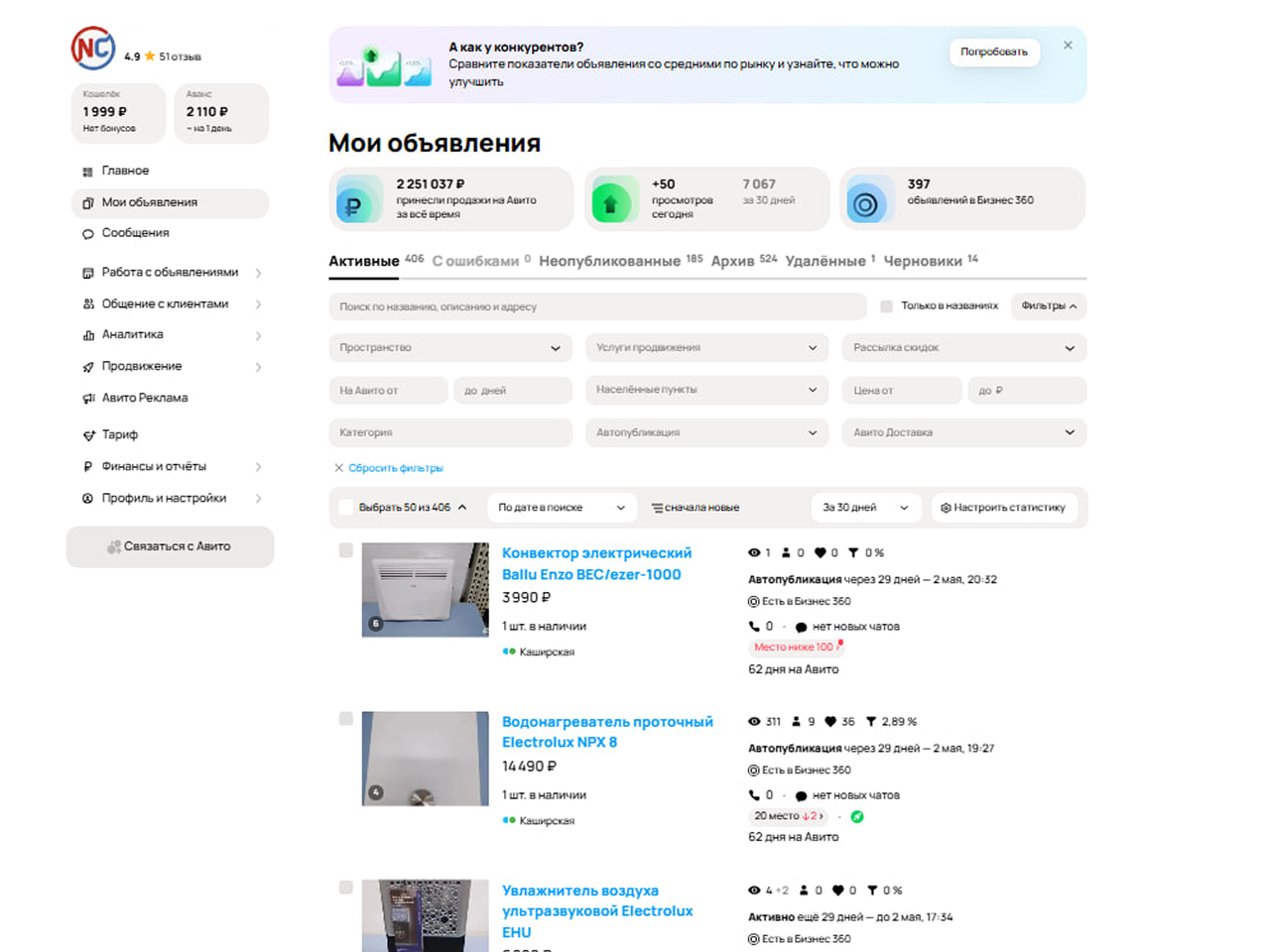Select the Увлажнитель воздуха listing checkbox
The image size is (1270, 952).
345,888
